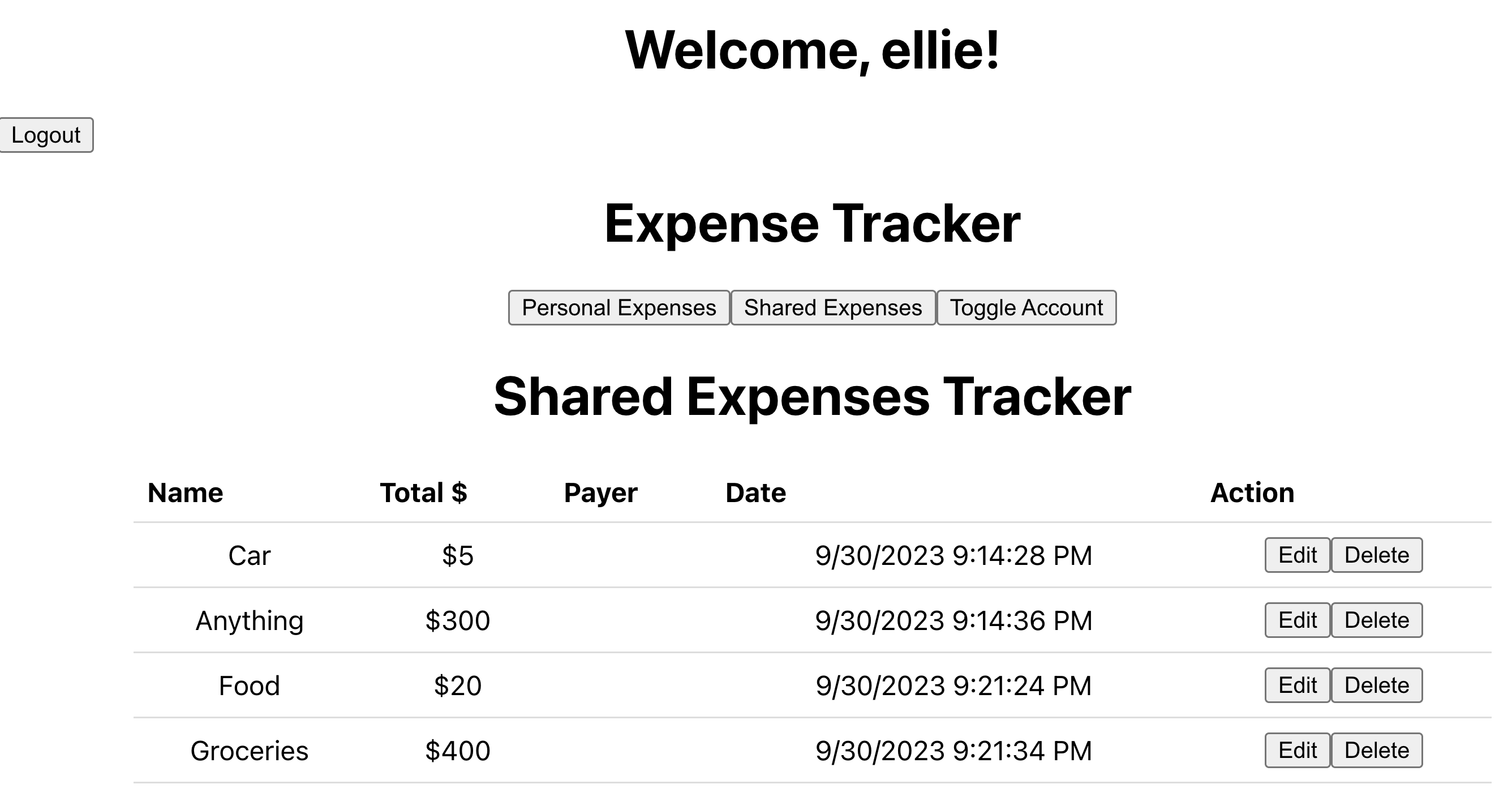The width and height of the screenshot is (1512, 797).
Task: Switch to Shared Expenses view
Action: pyautogui.click(x=833, y=307)
